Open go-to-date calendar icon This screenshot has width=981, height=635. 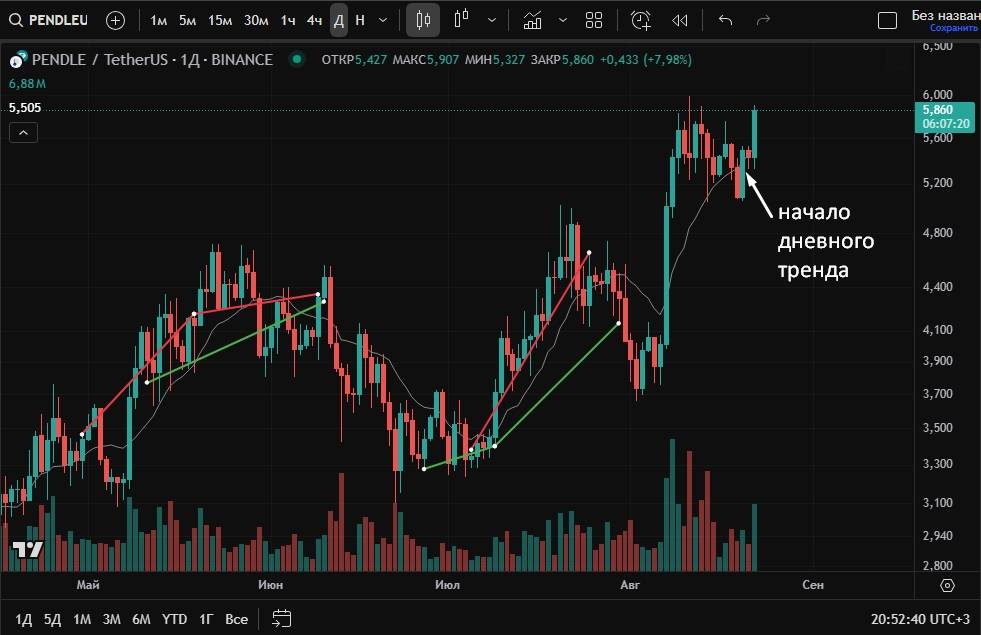tap(281, 619)
